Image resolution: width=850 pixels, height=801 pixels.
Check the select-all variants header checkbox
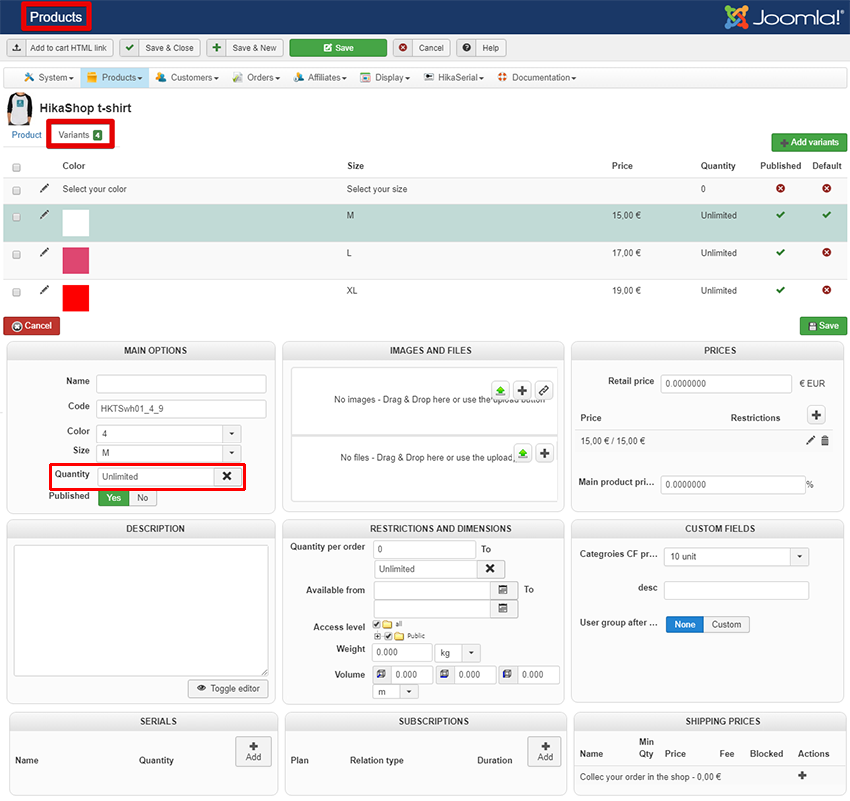[16, 167]
